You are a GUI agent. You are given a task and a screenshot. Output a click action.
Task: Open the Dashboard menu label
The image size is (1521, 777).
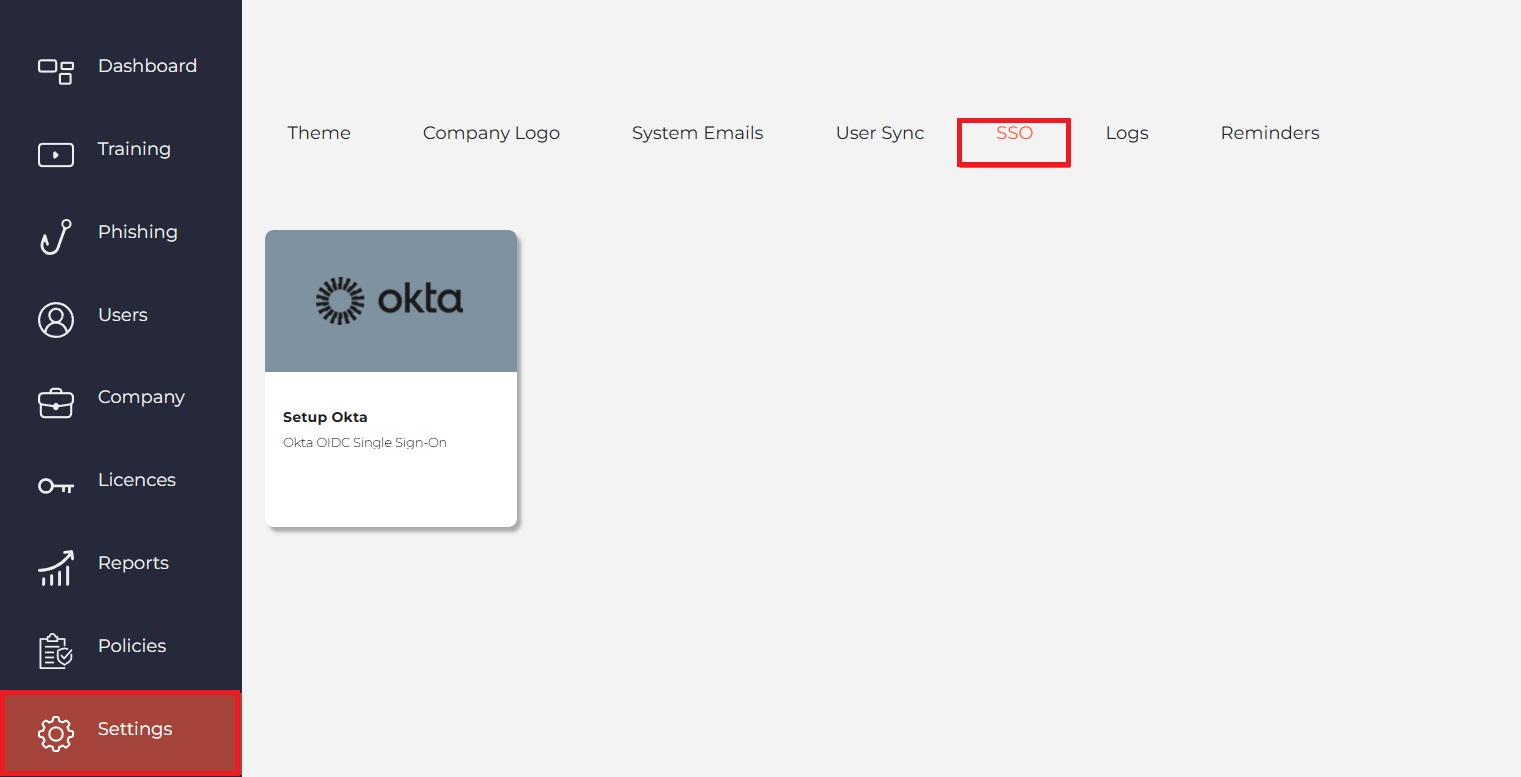click(x=147, y=66)
